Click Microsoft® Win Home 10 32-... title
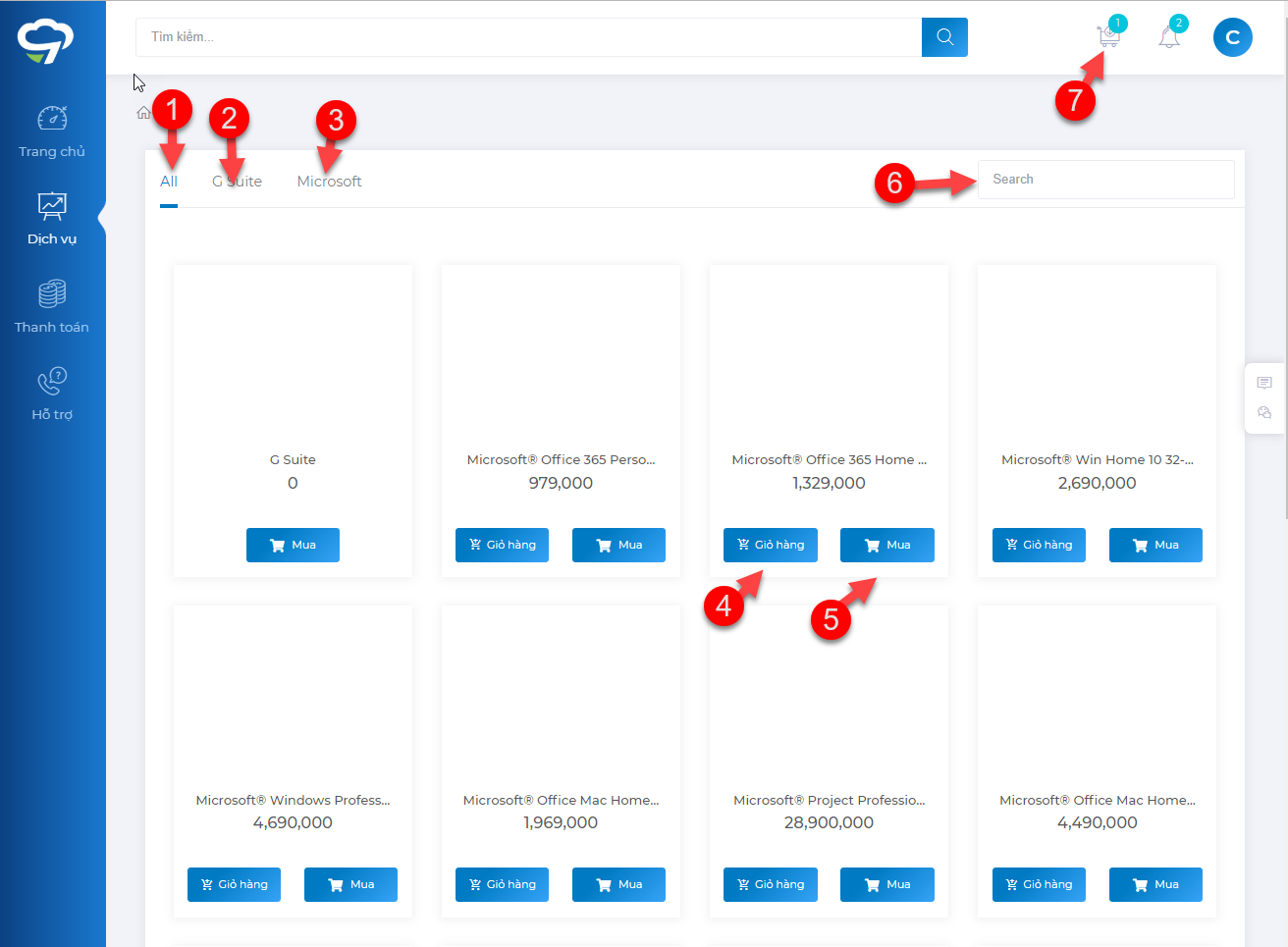Screen dimensions: 1288x947 tap(1098, 459)
